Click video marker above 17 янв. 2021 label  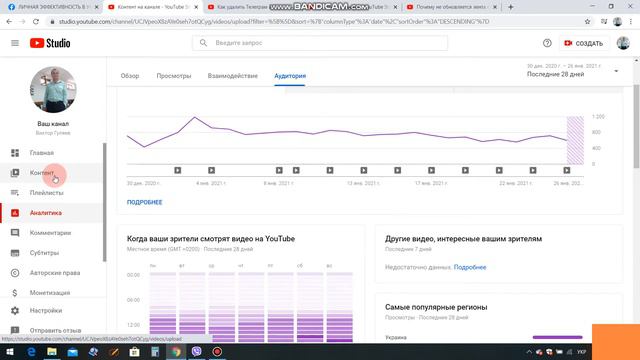pyautogui.click(x=431, y=170)
